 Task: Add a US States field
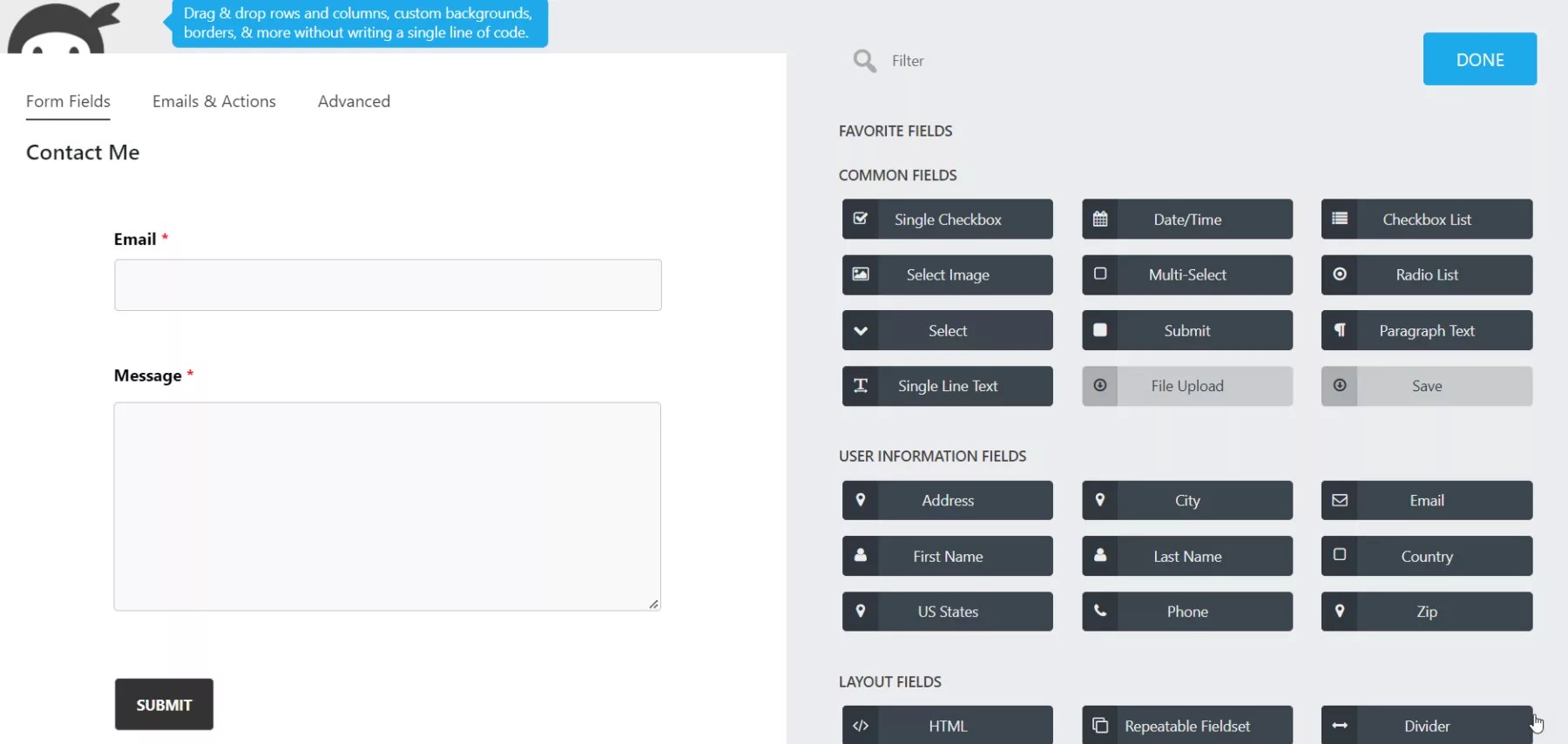coord(947,611)
